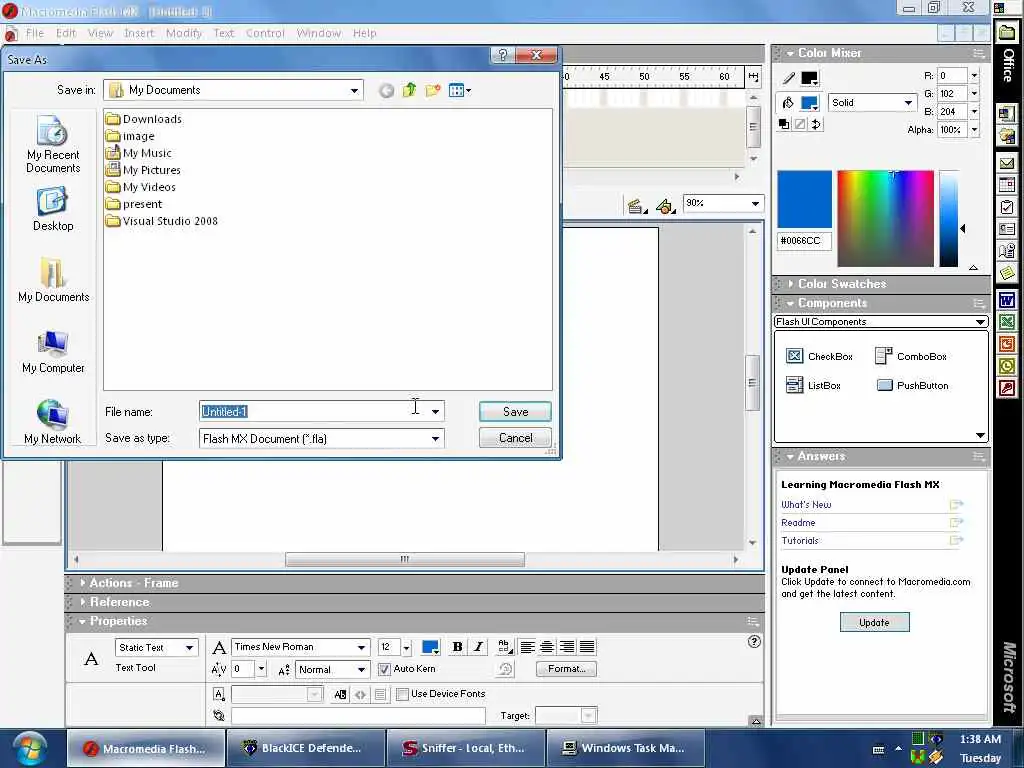Viewport: 1024px width, 768px height.
Task: Click the Properties panel help icon
Action: (754, 641)
